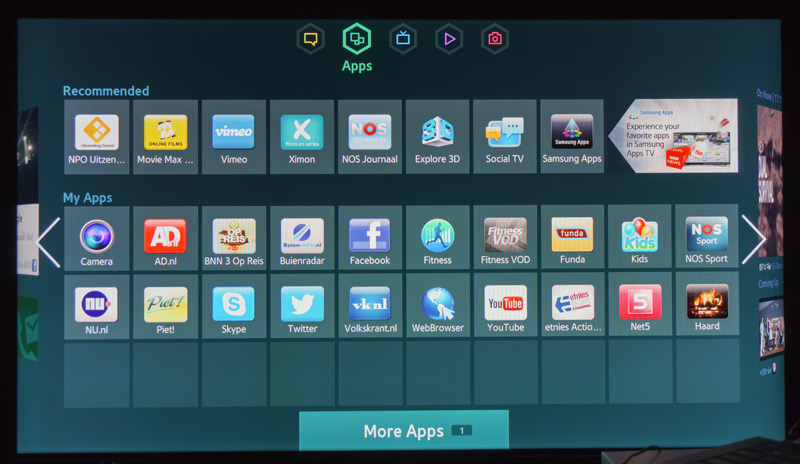Select the My Apps section heading

87,198
